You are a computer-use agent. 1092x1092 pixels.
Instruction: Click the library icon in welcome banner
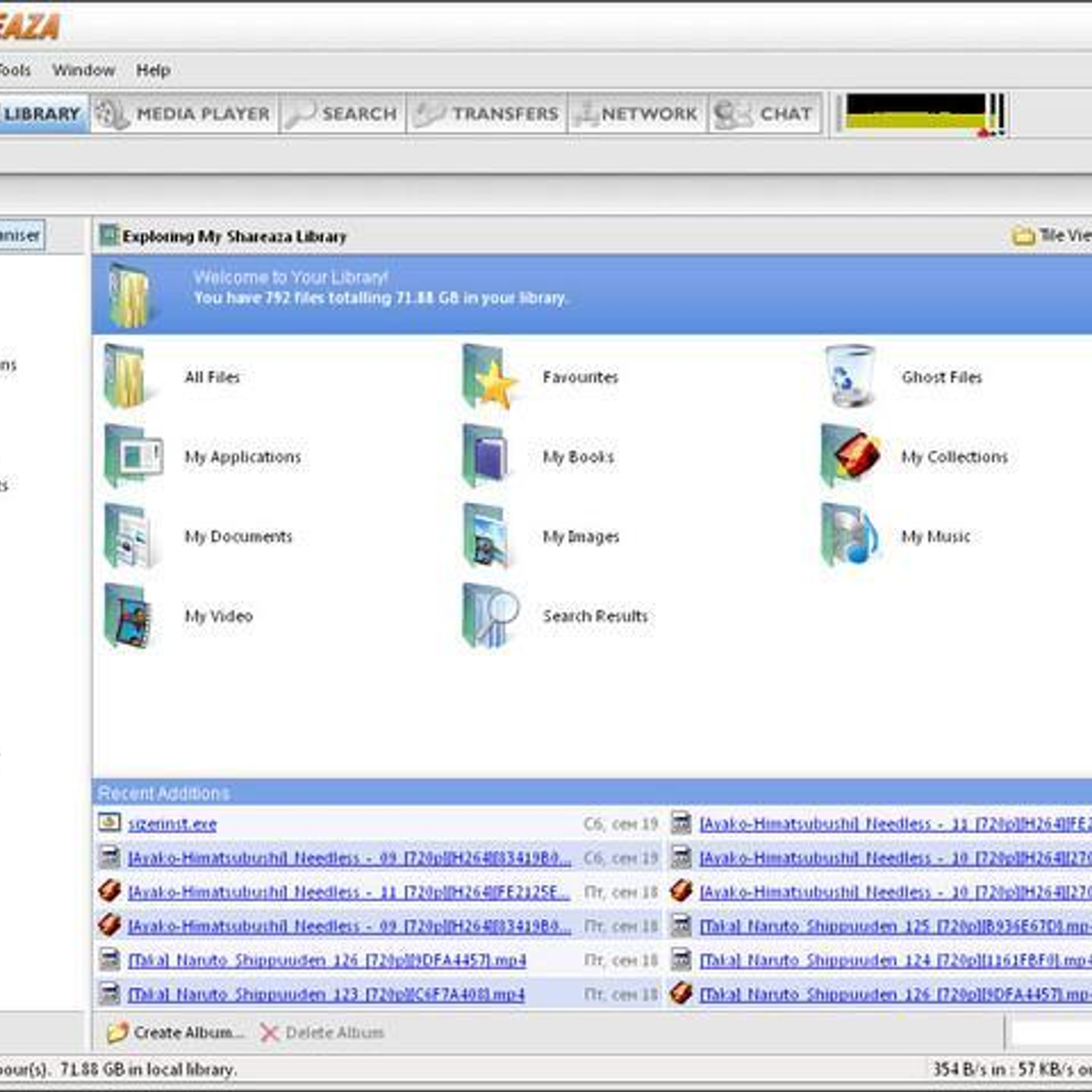(130, 295)
